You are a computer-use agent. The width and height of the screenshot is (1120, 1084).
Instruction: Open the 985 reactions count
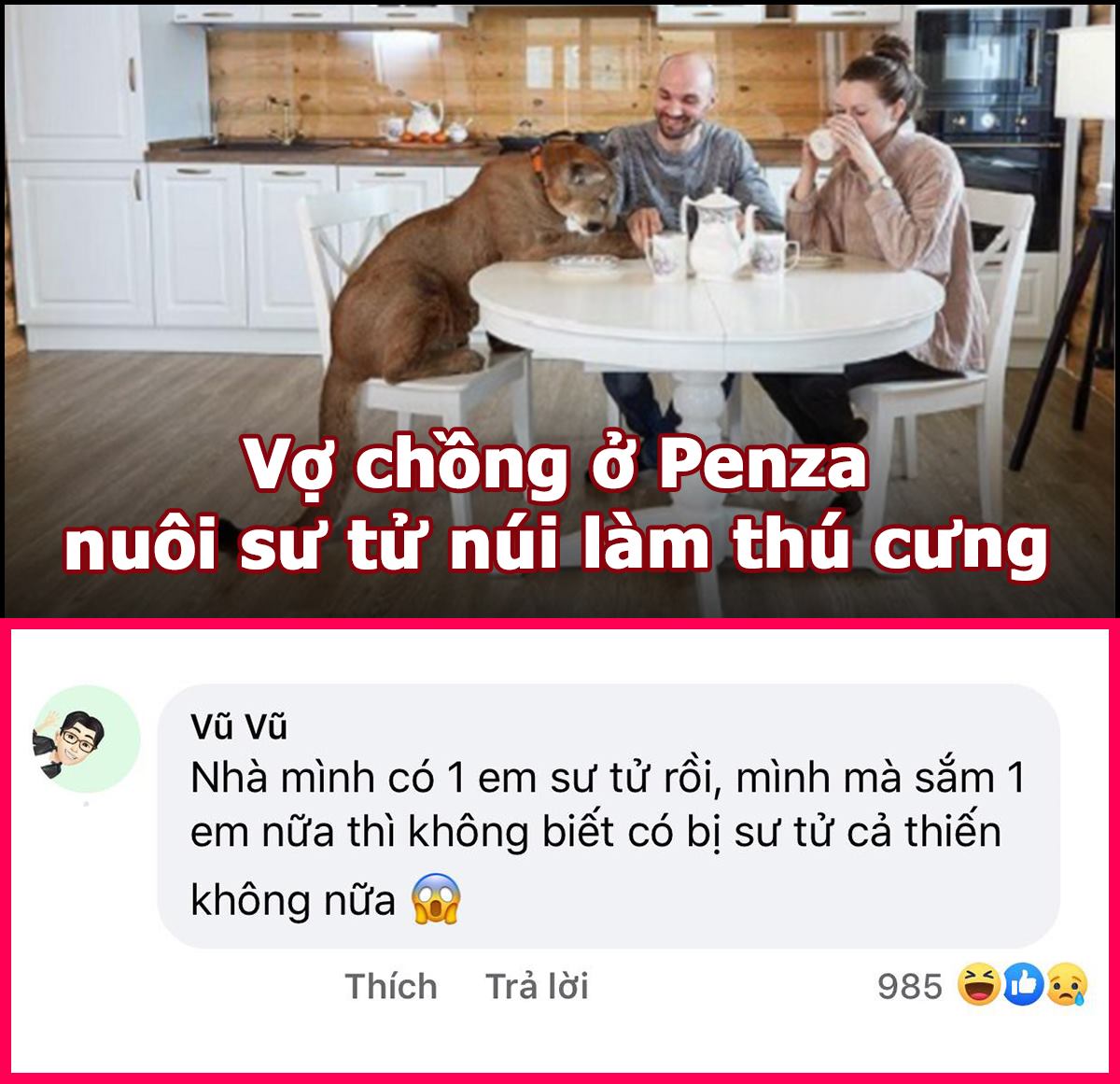coord(910,986)
